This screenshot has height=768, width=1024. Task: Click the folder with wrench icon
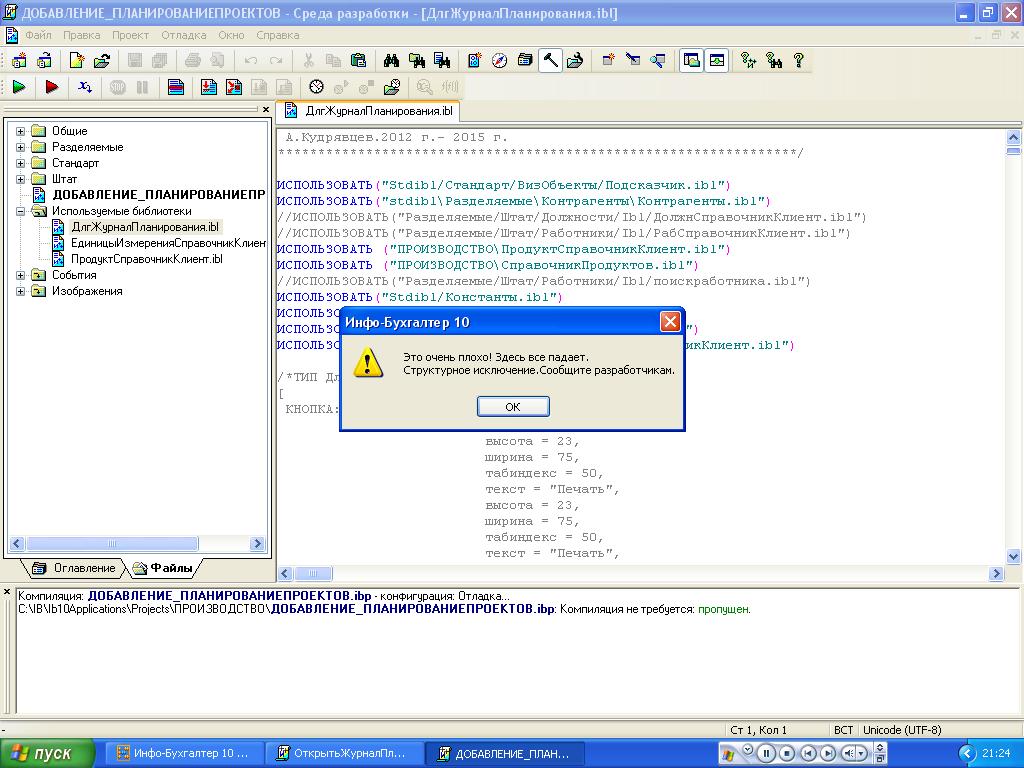click(575, 61)
